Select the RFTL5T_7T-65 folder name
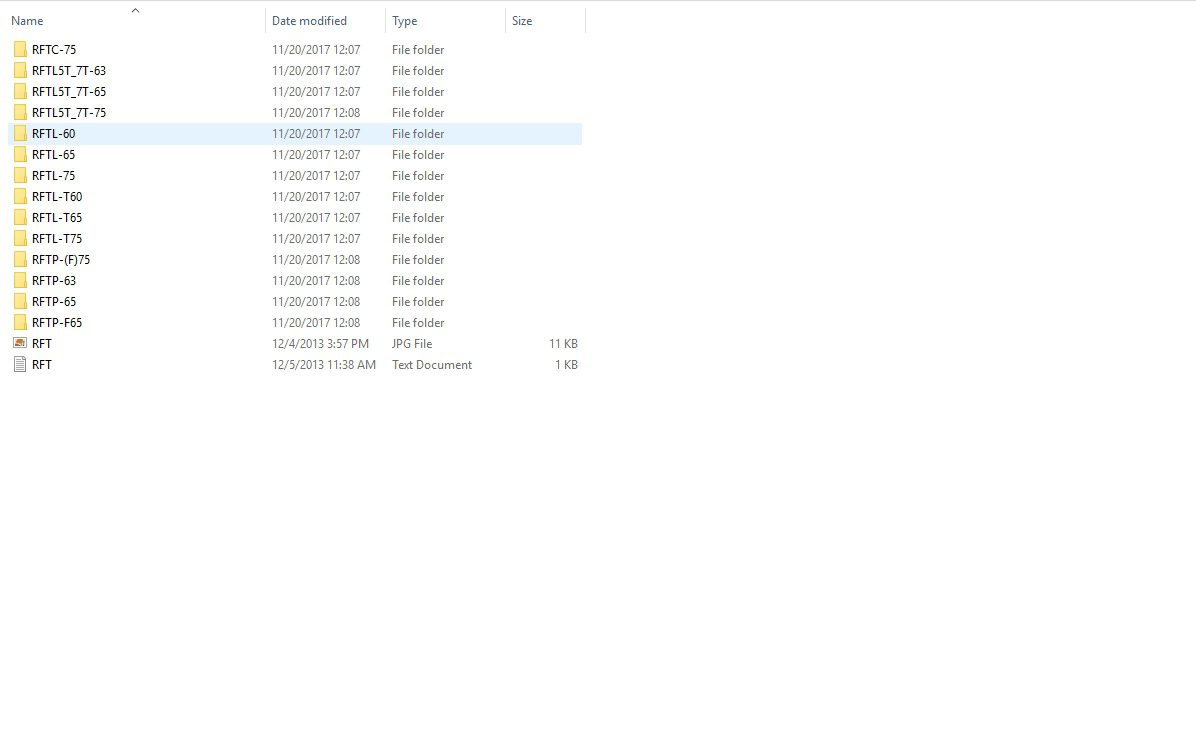The image size is (1196, 738). tap(69, 91)
